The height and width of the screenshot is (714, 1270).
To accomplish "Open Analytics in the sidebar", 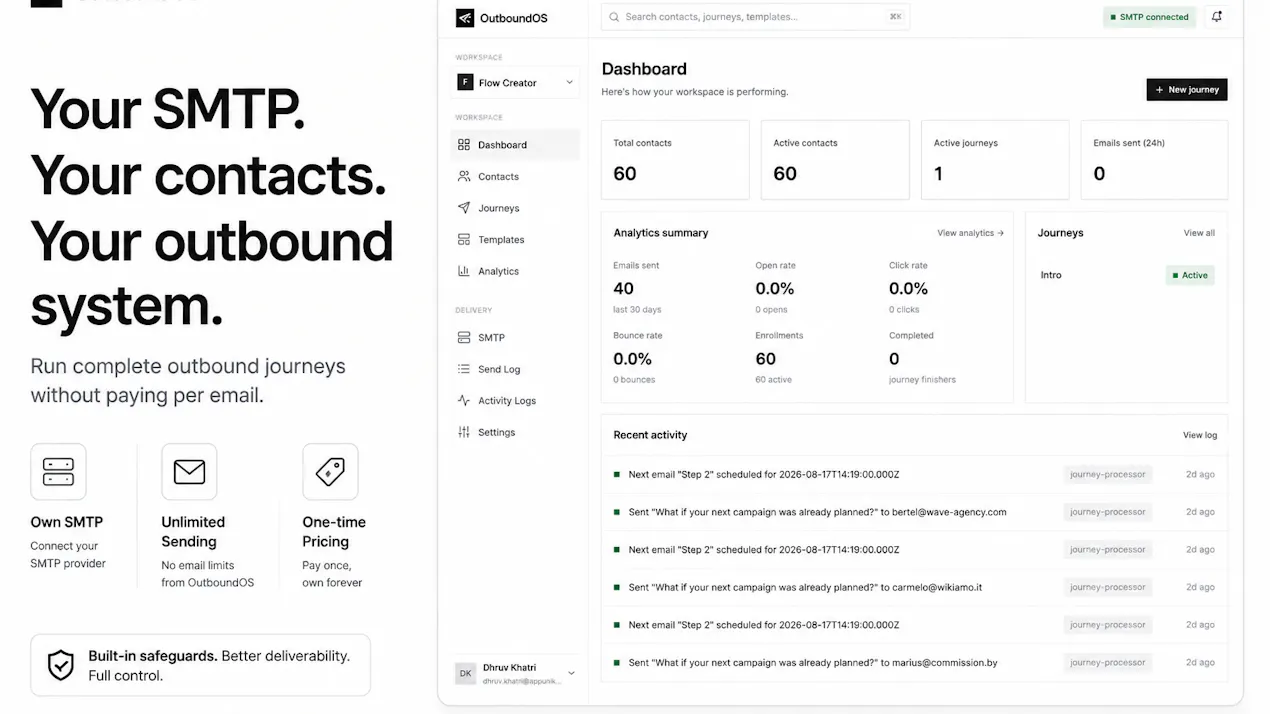I will click(x=515, y=271).
